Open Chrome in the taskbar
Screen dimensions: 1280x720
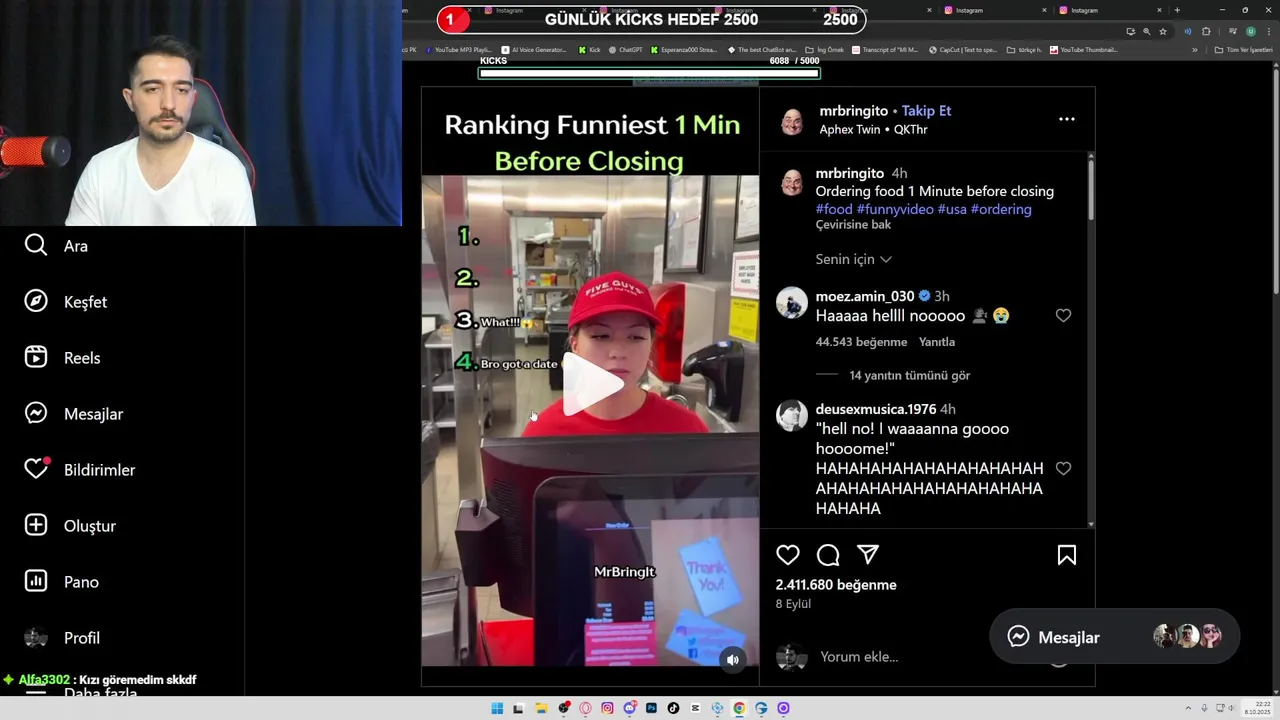pos(739,708)
